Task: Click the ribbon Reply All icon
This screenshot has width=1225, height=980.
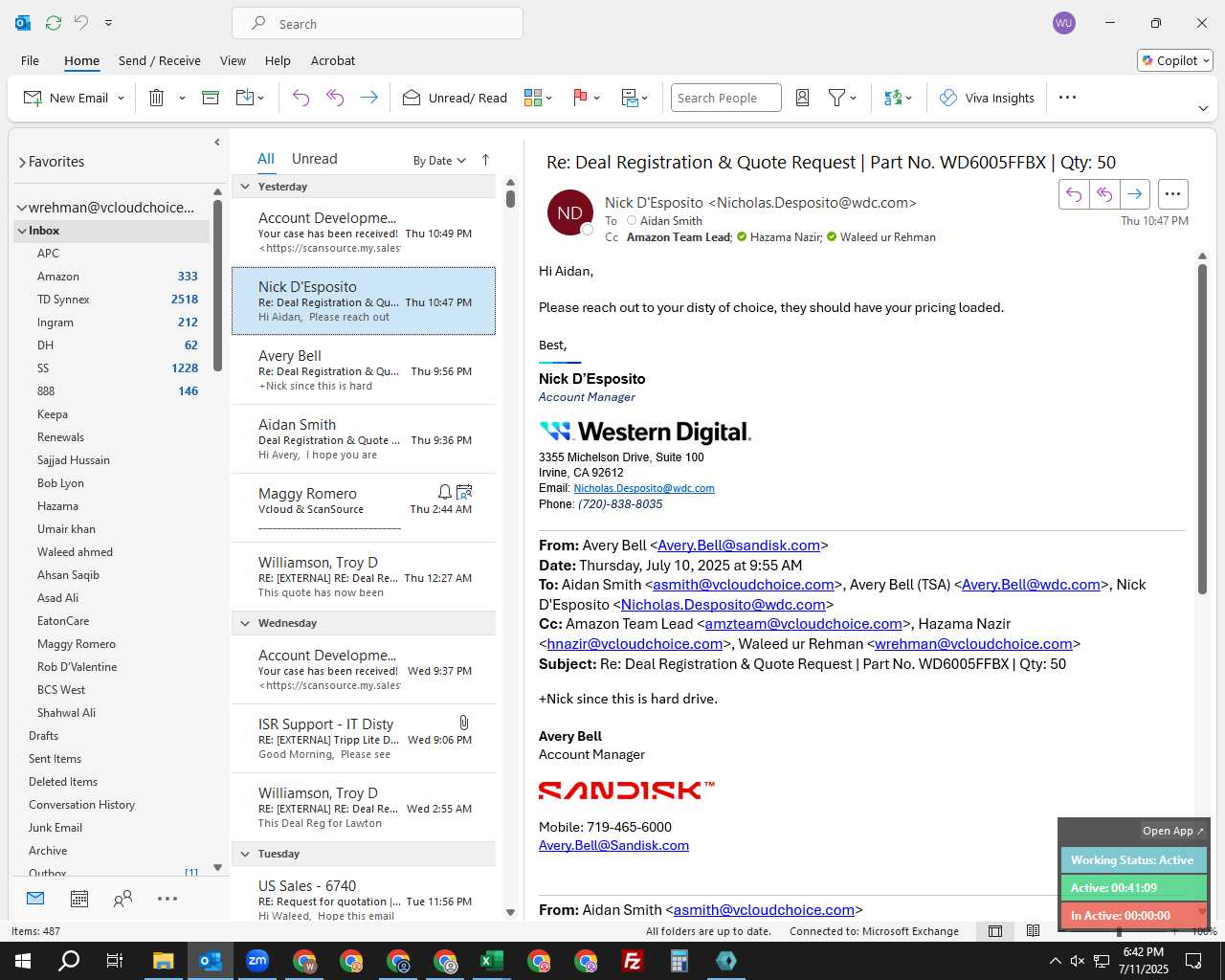Action: point(335,98)
